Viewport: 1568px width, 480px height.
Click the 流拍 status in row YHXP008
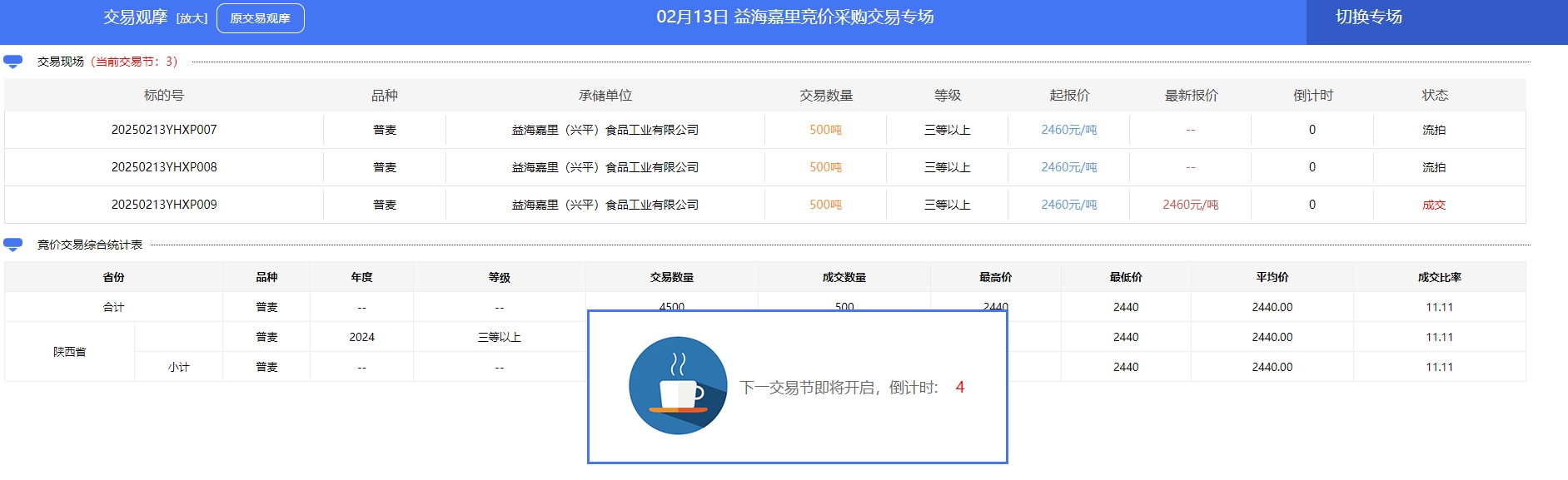point(1434,167)
